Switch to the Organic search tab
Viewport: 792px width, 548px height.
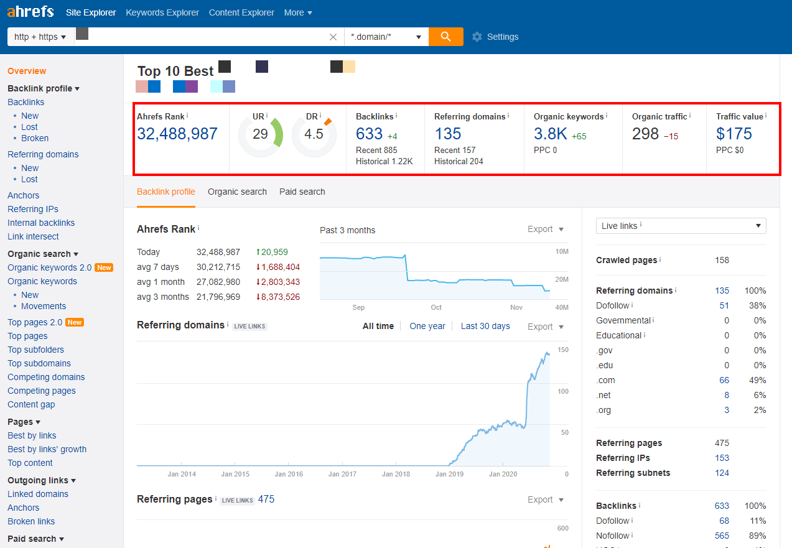(237, 192)
